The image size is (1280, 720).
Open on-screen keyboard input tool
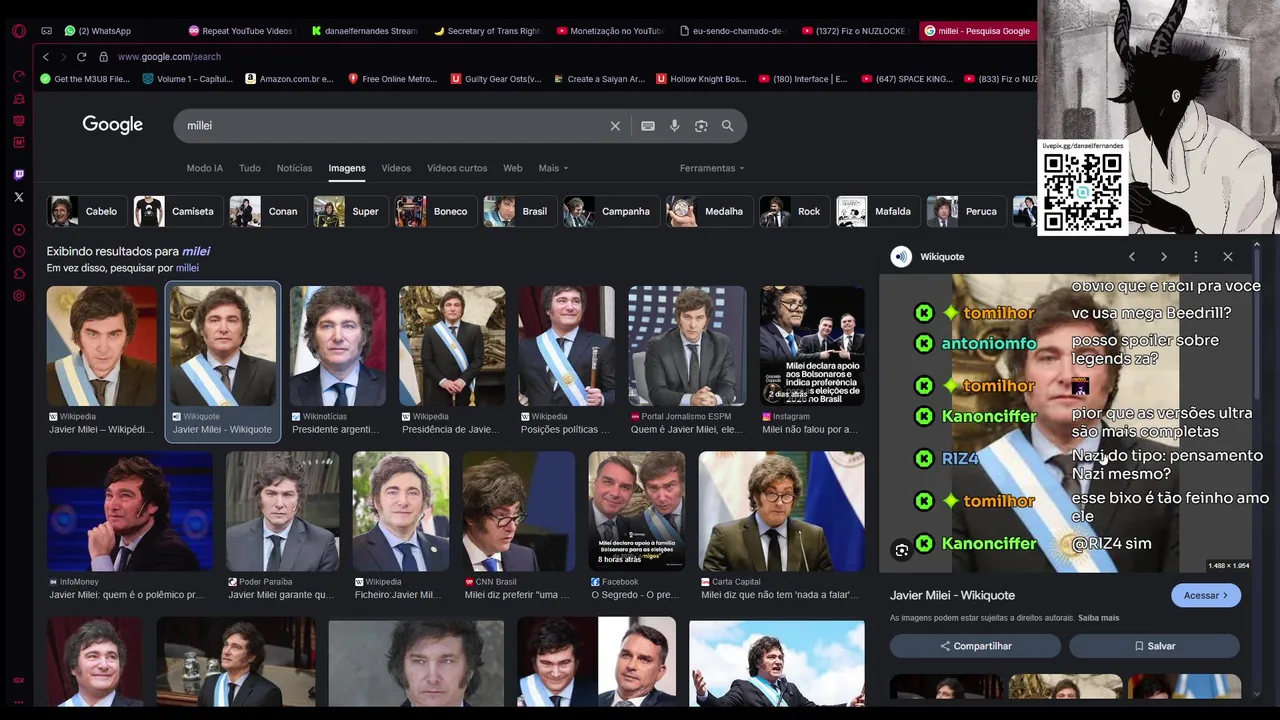(x=648, y=126)
